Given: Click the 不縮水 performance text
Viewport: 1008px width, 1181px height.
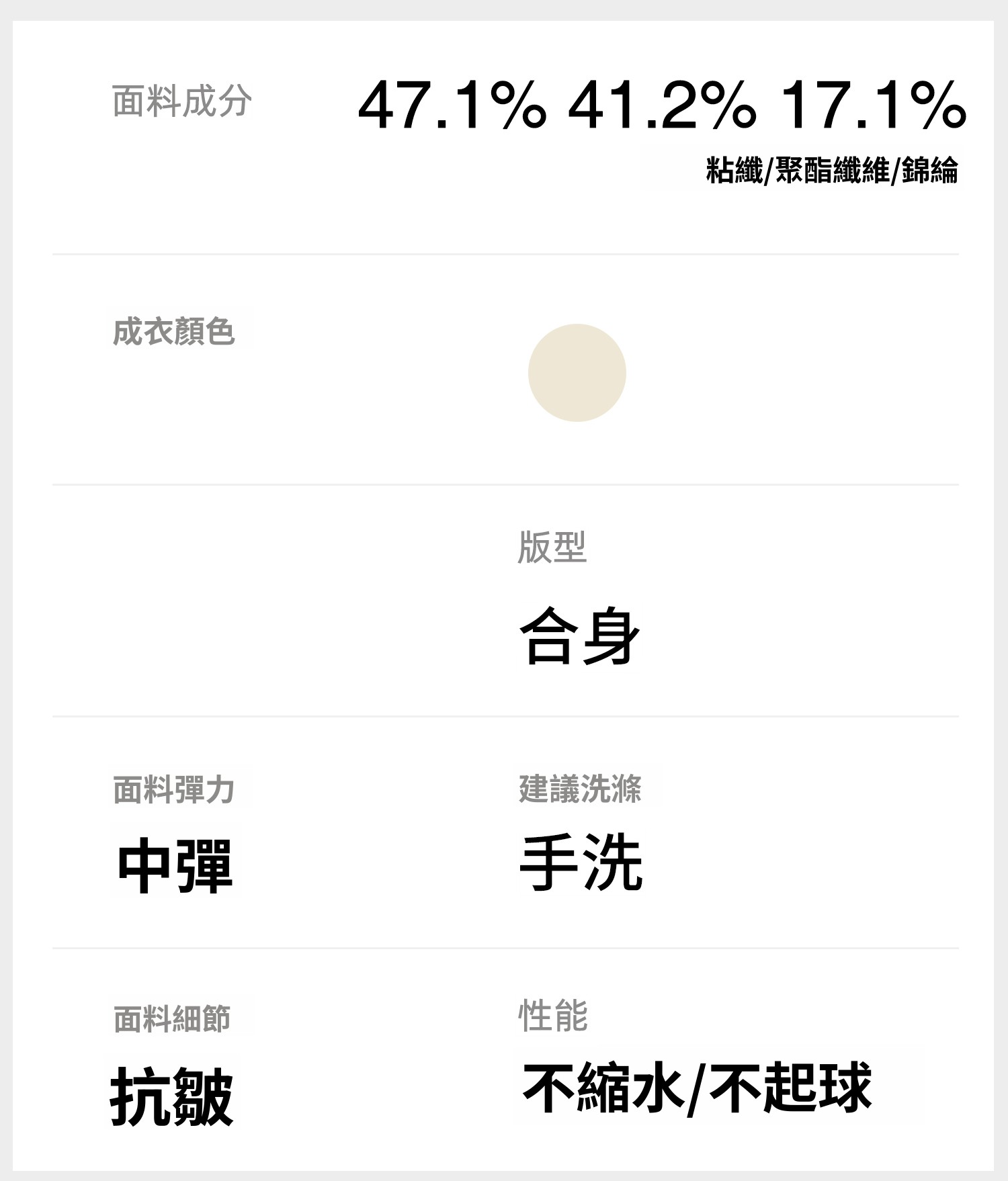Looking at the screenshot, I should [x=603, y=1088].
